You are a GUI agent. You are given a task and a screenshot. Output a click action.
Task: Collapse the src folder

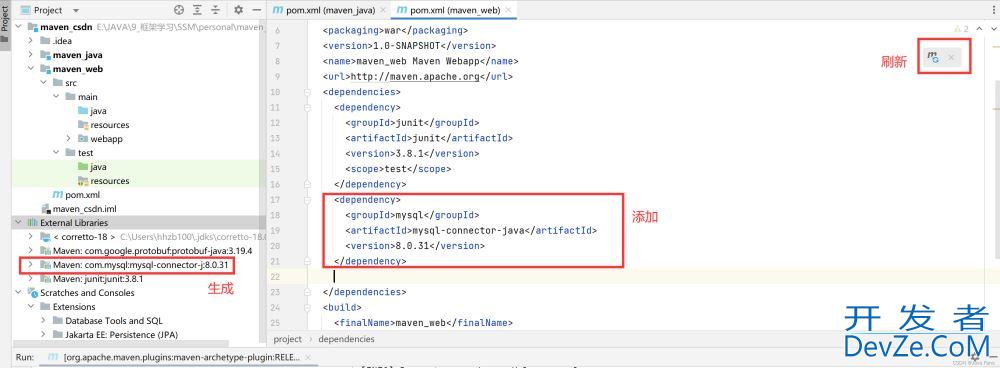(43, 83)
